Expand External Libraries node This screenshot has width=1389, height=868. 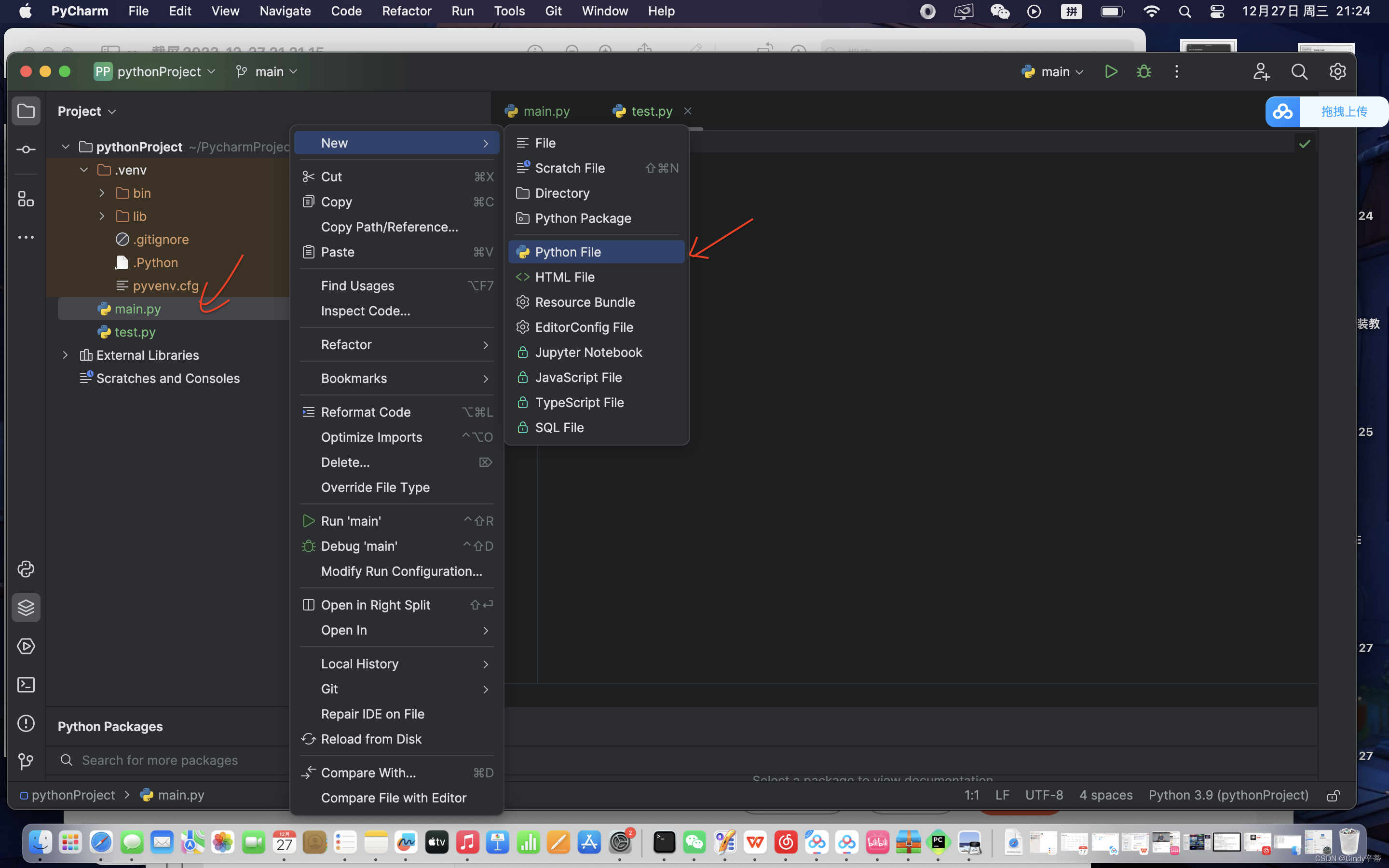[x=65, y=355]
